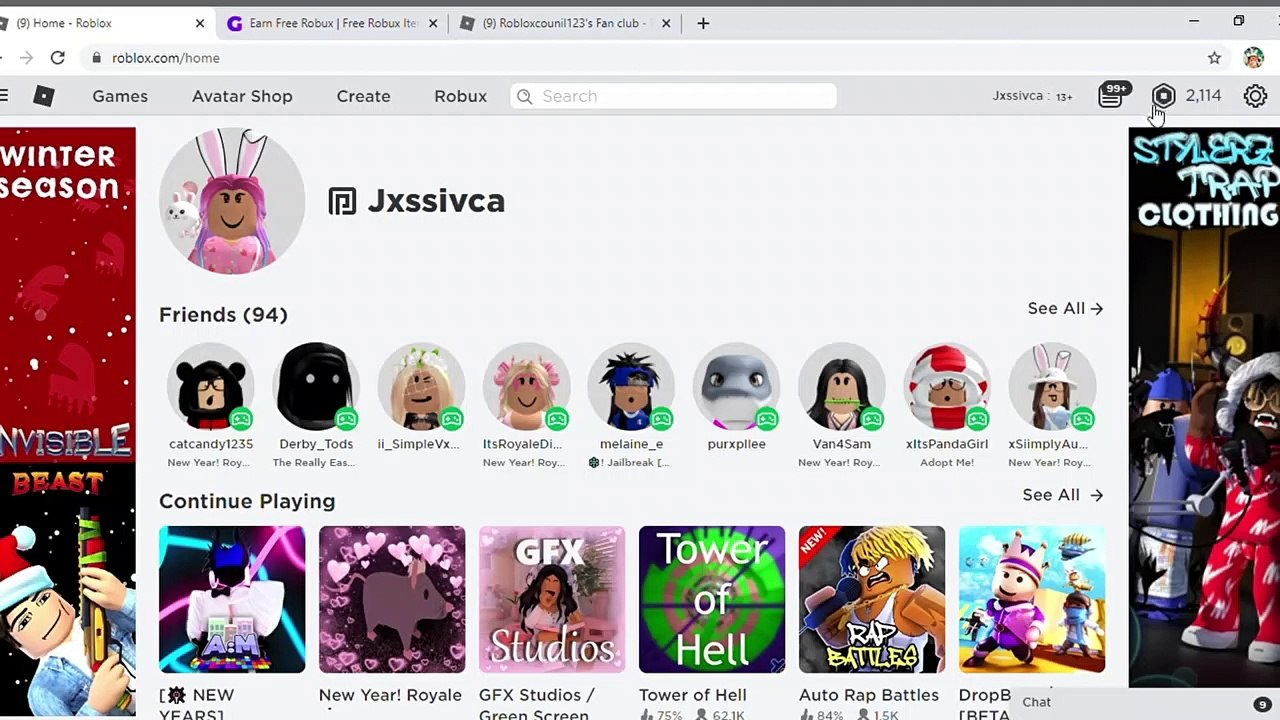This screenshot has height=720, width=1280.
Task: Open the DropB game thumbnail with king character
Action: click(1032, 600)
